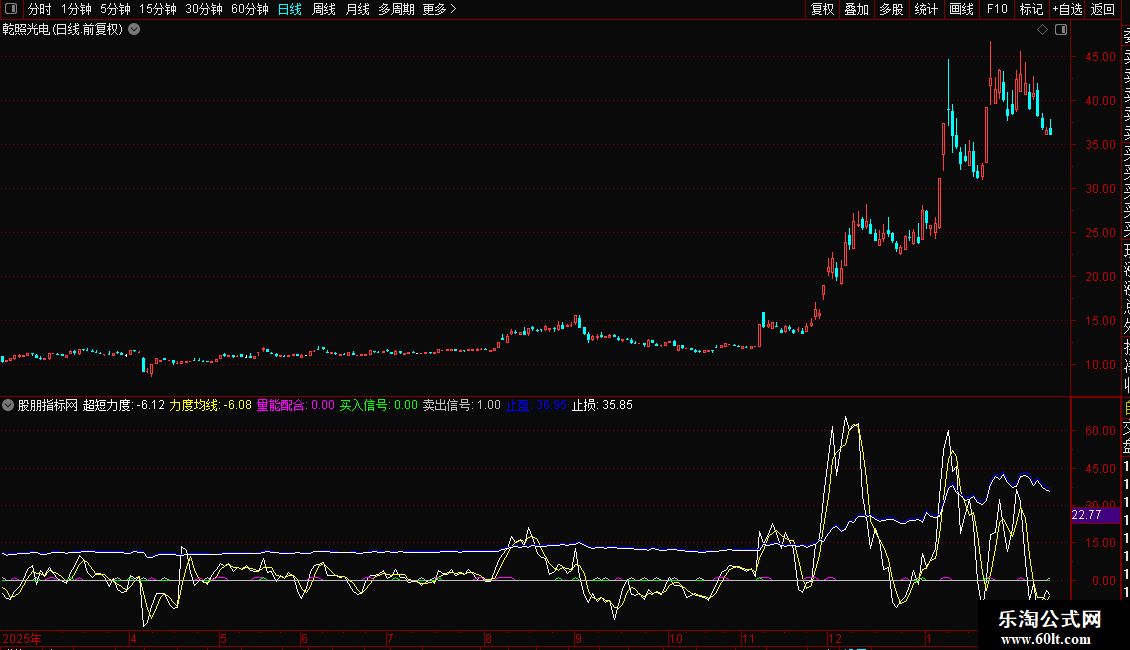Select the 5分钟 period tab
The height and width of the screenshot is (650, 1130).
coord(115,9)
